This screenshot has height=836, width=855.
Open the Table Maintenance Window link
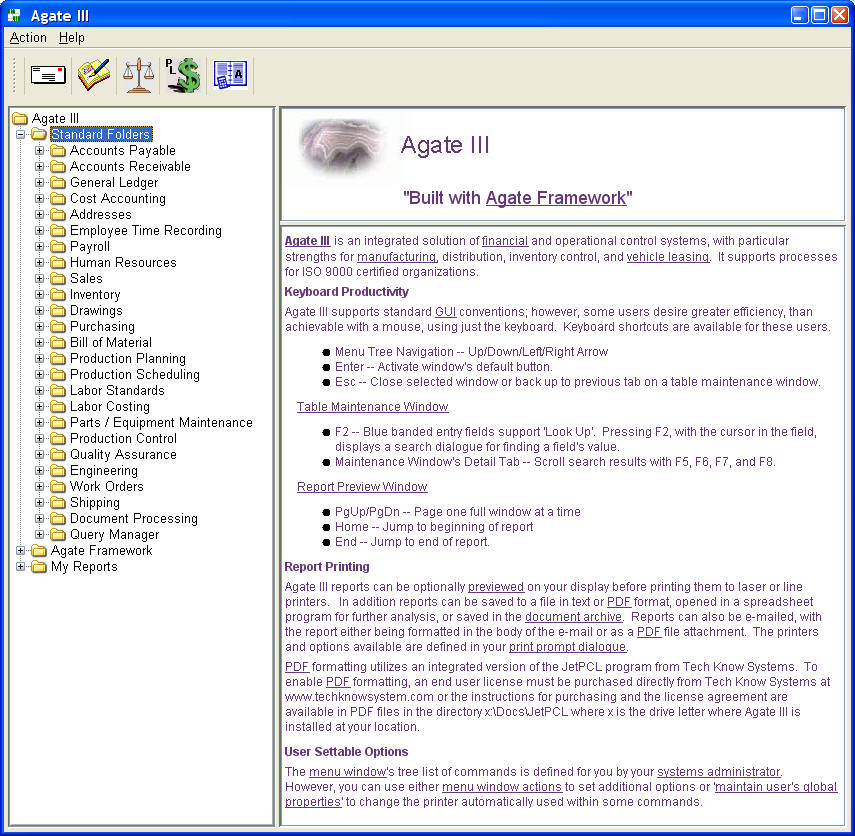tap(372, 407)
